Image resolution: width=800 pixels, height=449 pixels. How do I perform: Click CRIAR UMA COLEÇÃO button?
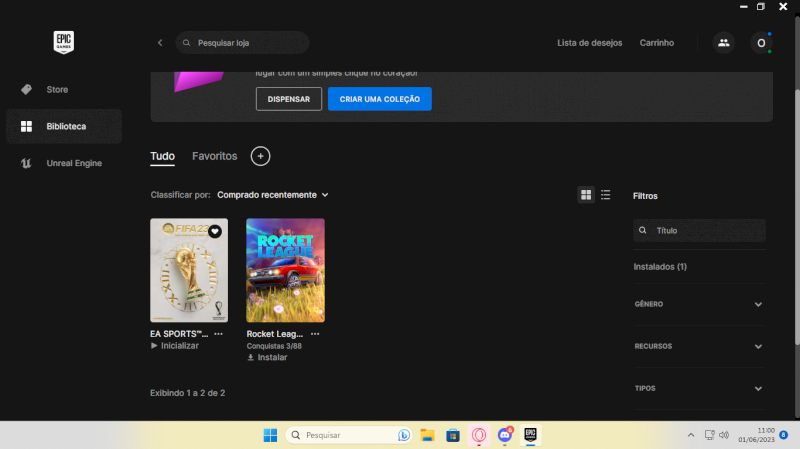tap(380, 99)
